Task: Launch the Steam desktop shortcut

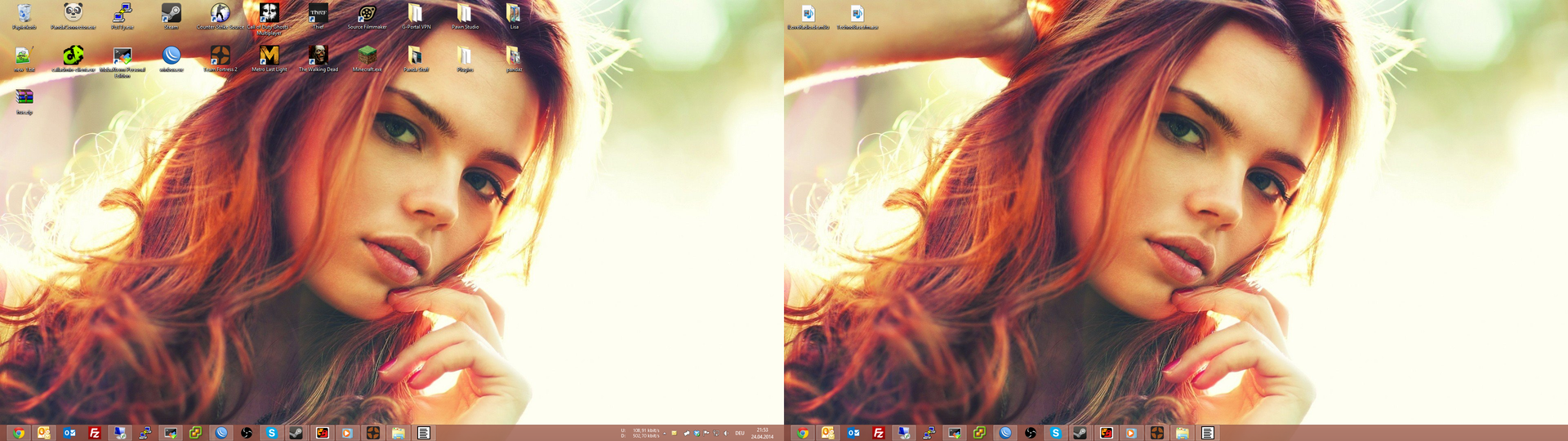Action: point(171,14)
